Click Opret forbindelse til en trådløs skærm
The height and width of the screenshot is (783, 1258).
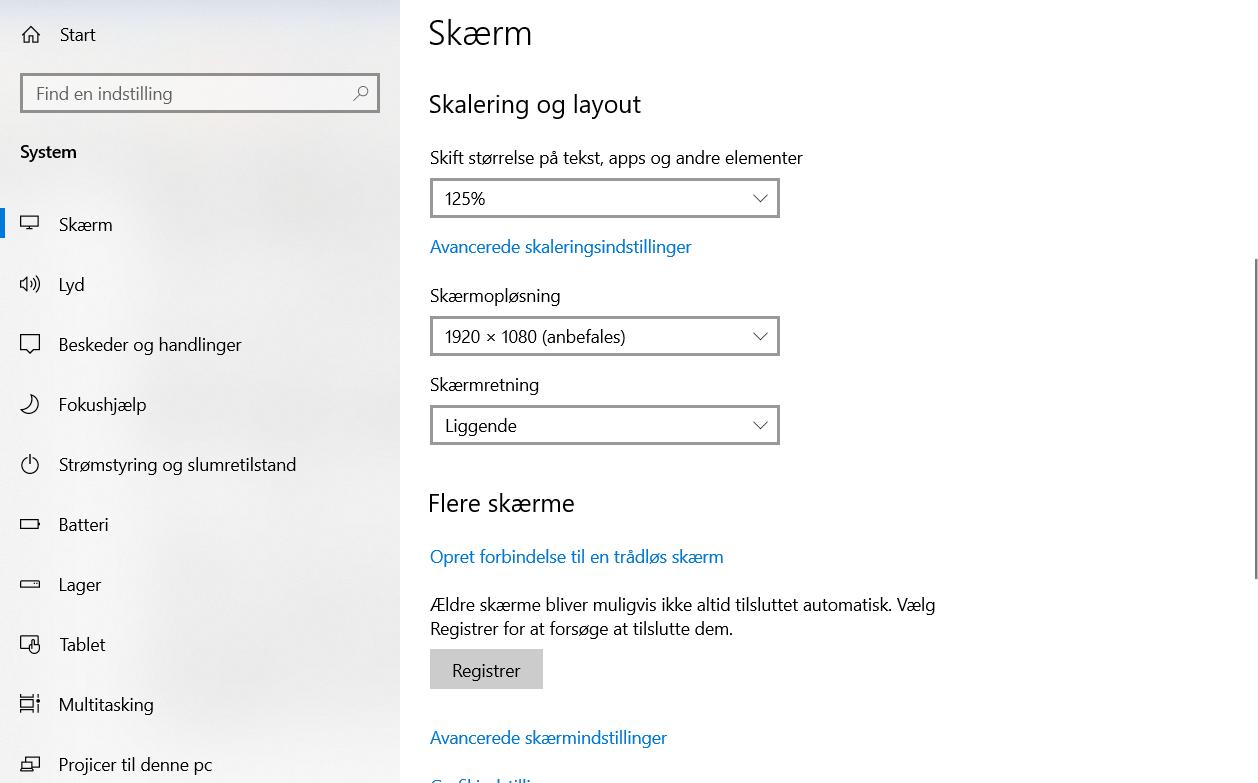[x=576, y=557]
